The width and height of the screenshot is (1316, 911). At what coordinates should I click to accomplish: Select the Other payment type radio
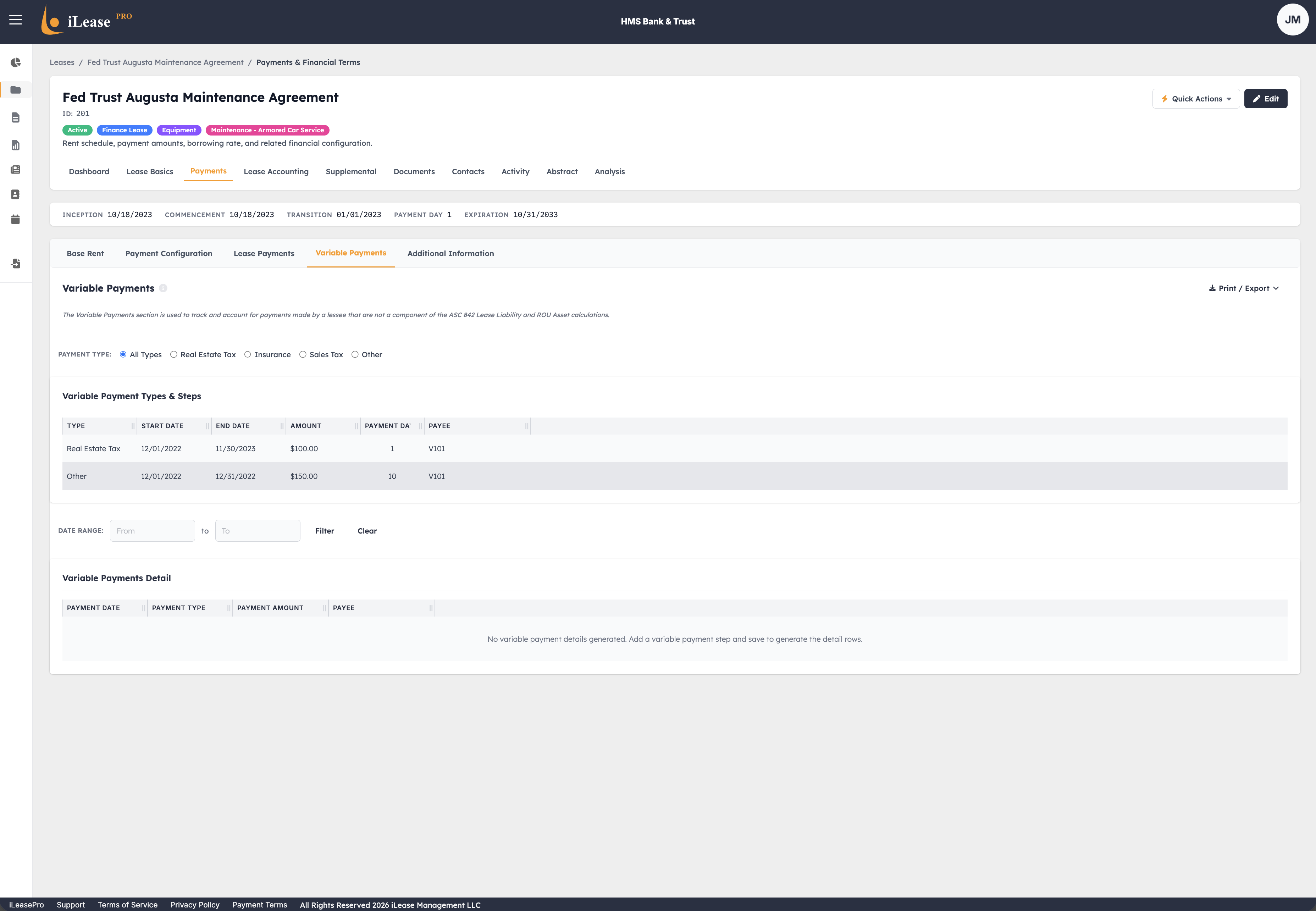coord(355,354)
